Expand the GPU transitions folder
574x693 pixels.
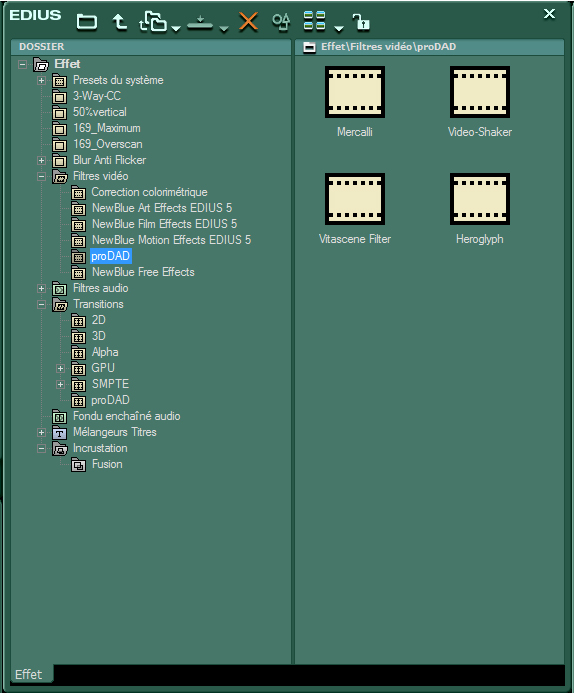(61, 369)
